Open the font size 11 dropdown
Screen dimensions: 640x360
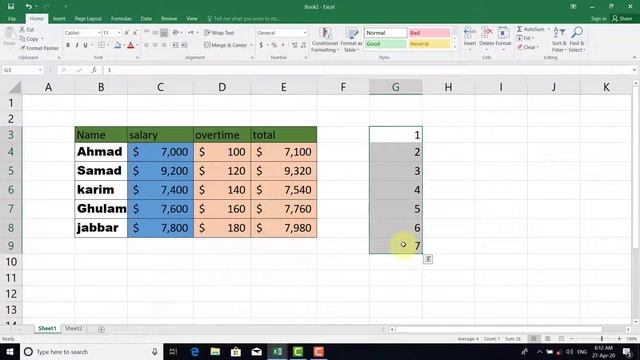point(119,33)
